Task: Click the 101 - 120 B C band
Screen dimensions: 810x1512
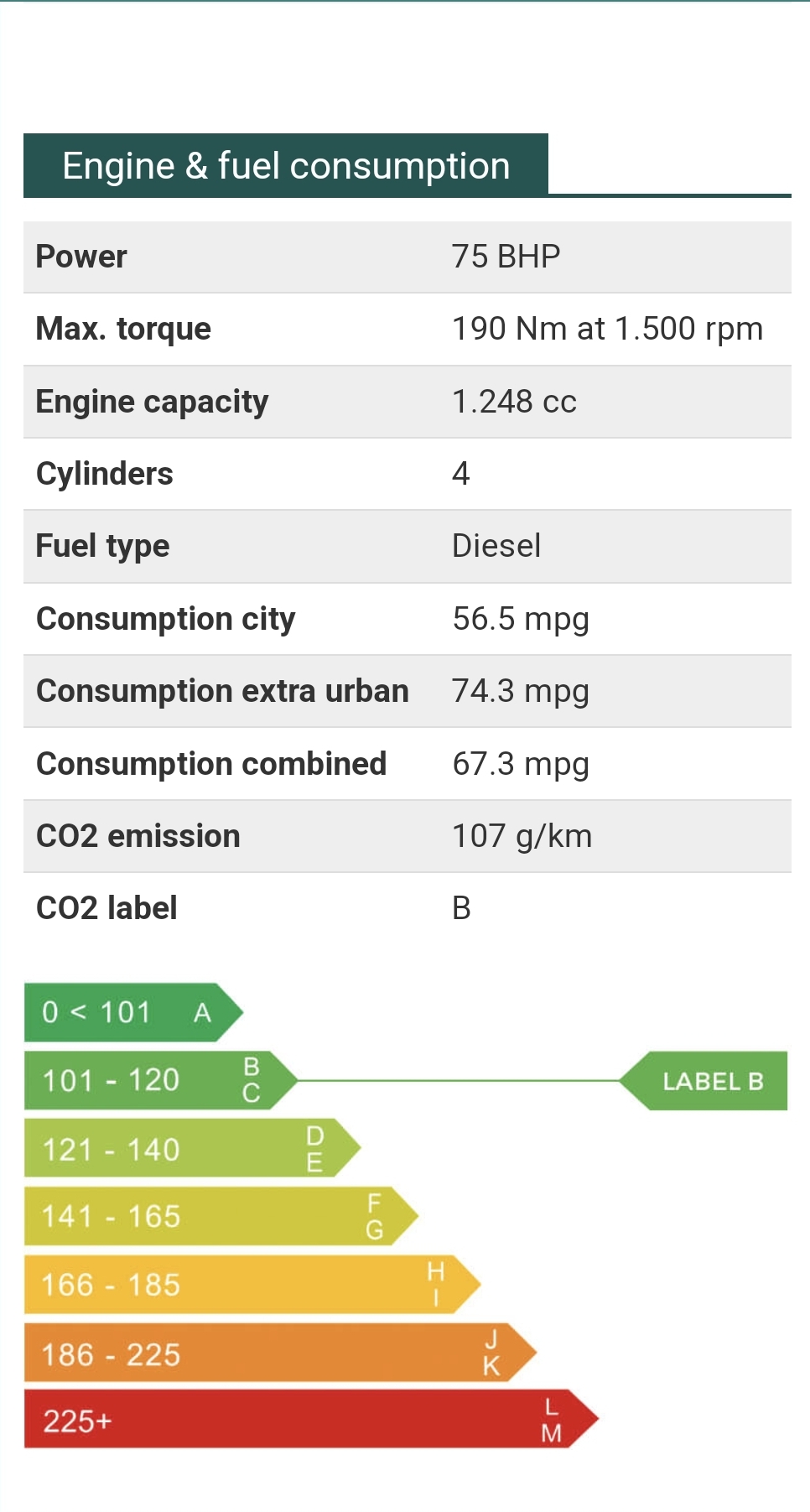Action: tap(151, 1080)
